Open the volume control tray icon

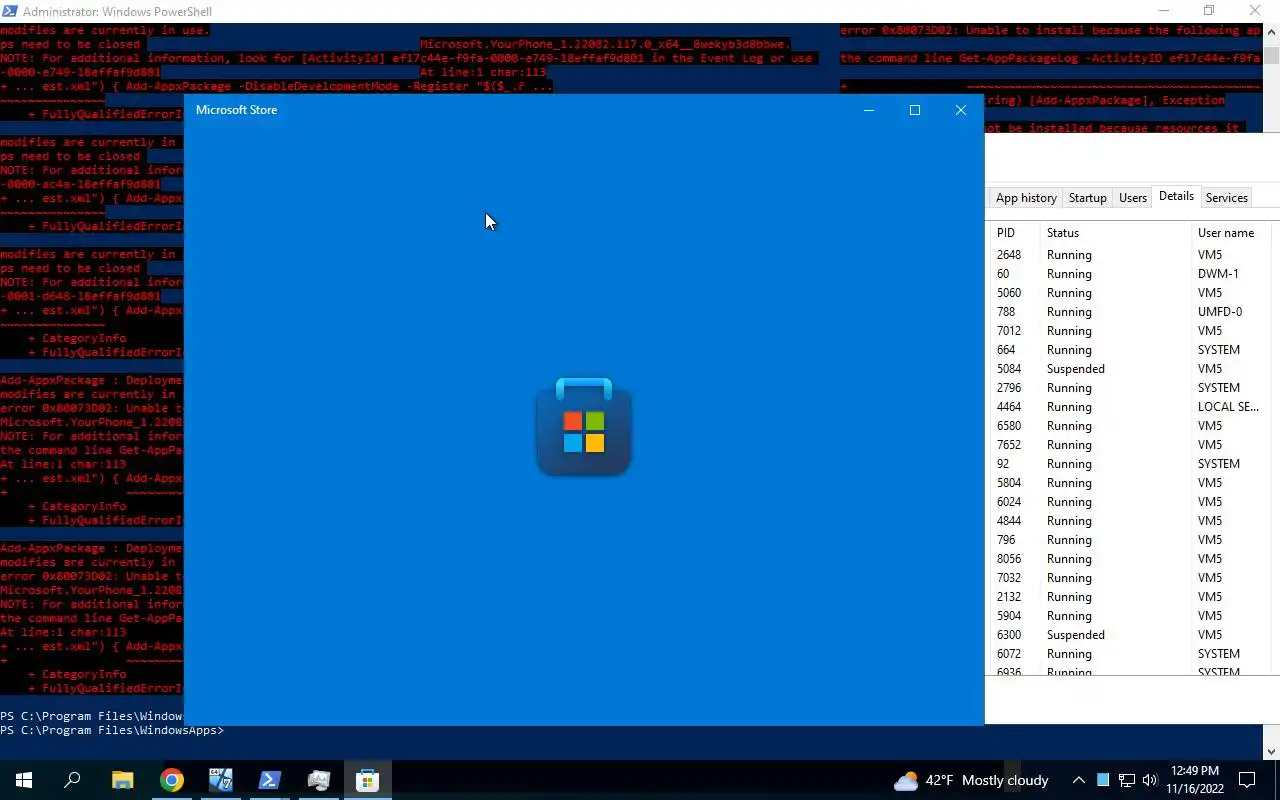coord(1149,780)
